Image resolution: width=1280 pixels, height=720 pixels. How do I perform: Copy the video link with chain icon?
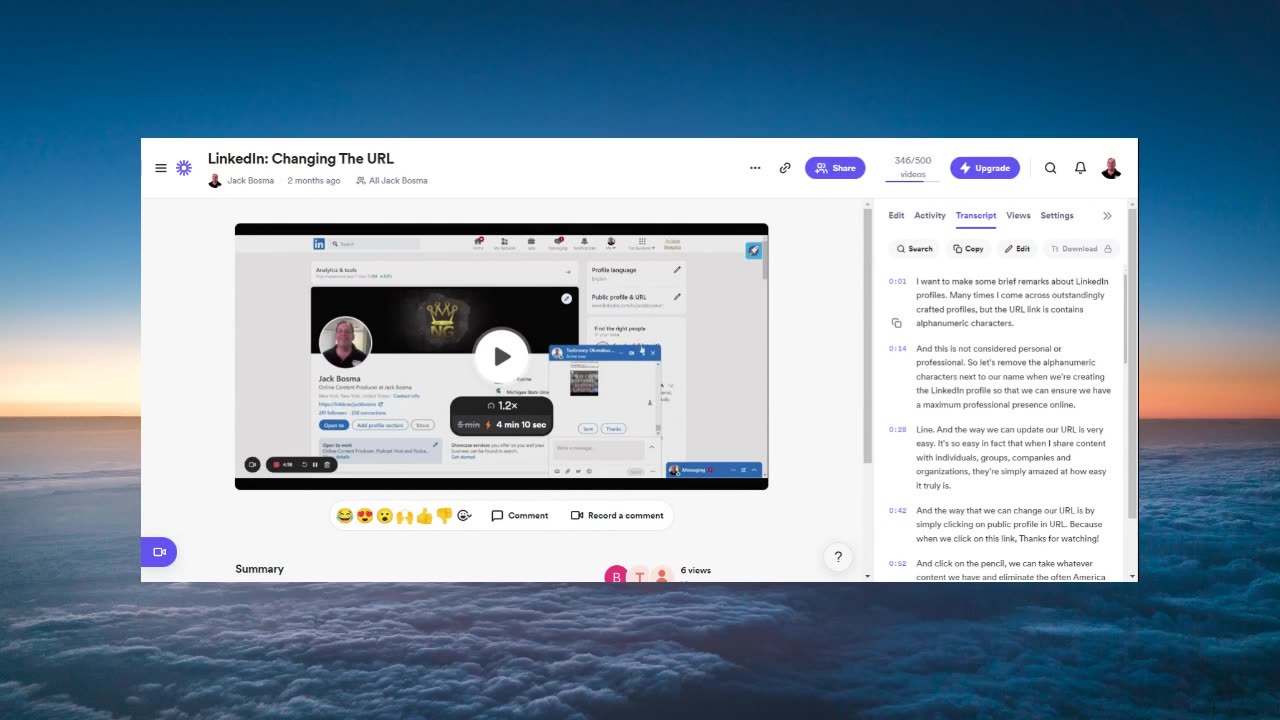coord(785,168)
